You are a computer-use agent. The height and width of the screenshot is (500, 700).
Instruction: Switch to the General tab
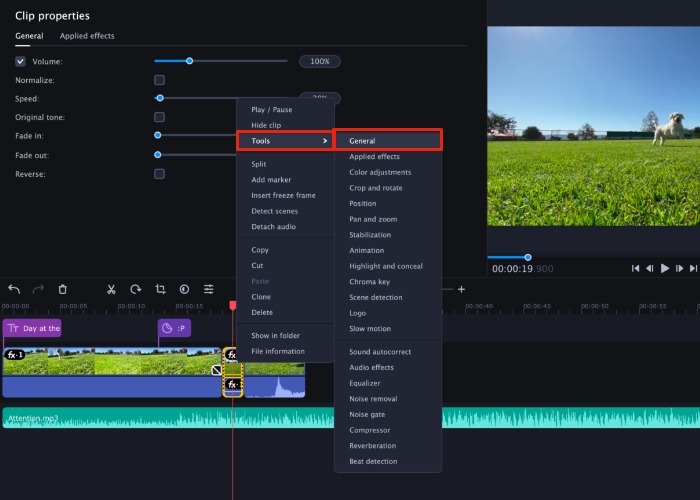[x=29, y=36]
